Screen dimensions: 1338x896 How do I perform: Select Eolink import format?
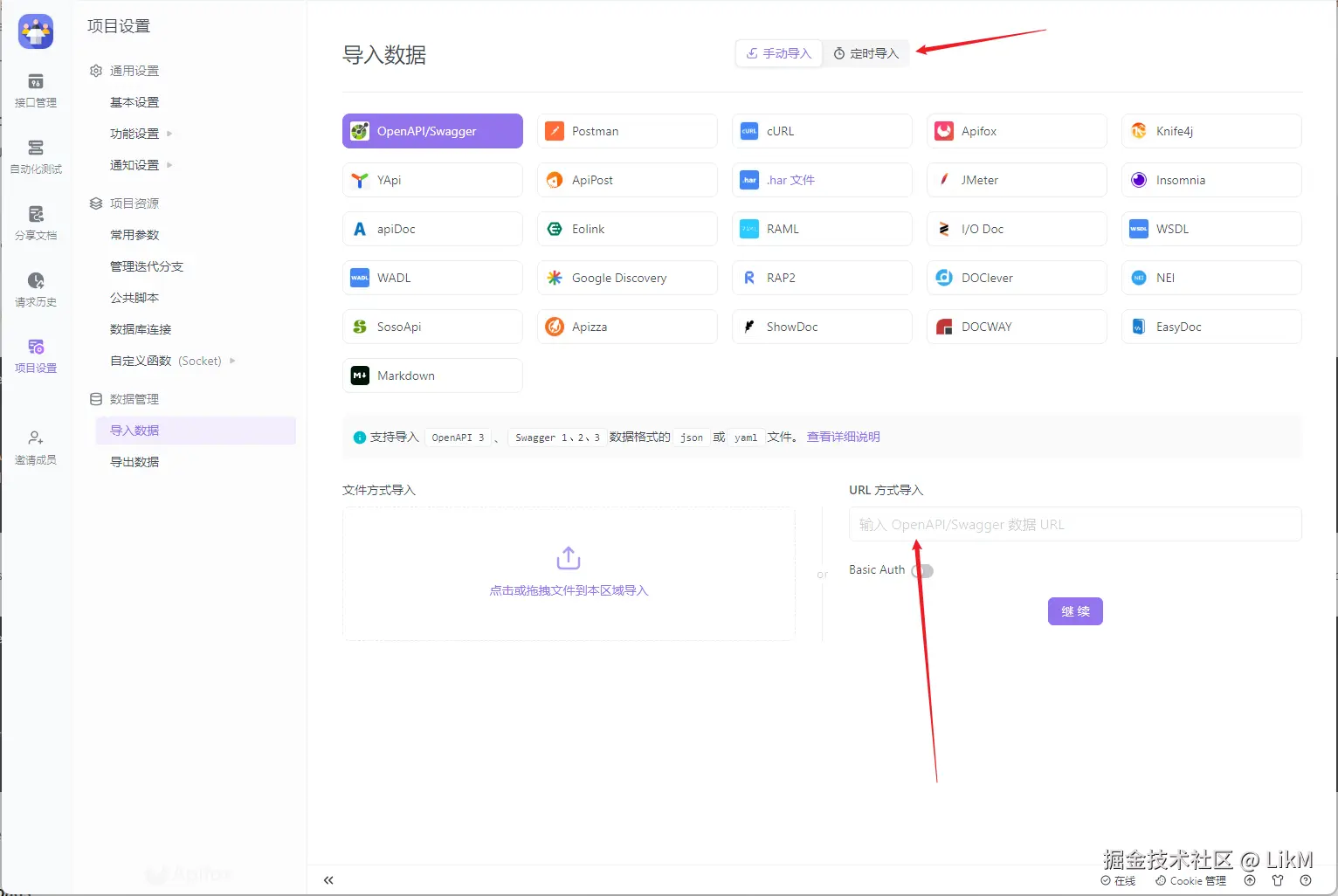[627, 229]
